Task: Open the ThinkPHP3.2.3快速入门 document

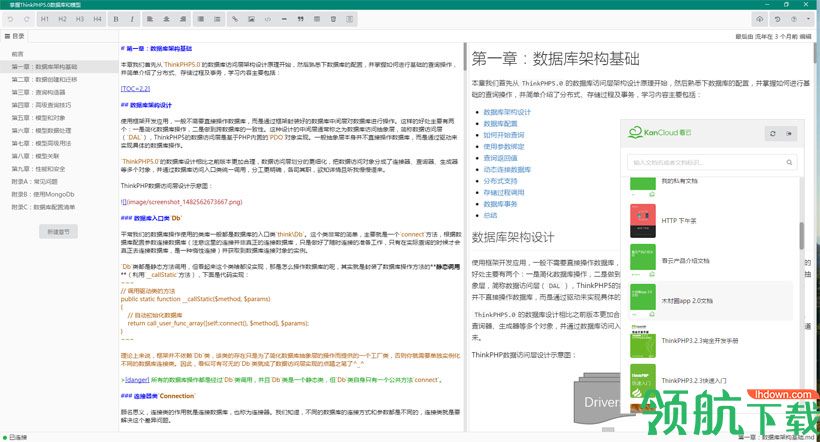Action: (711, 380)
